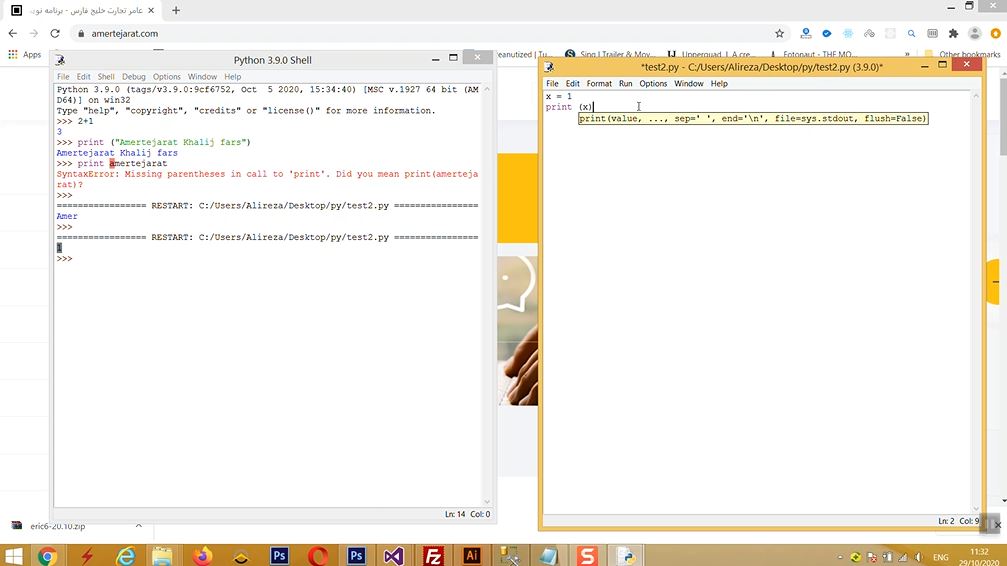Click the last >>> prompt in the shell
1007x566 pixels.
coord(64,258)
